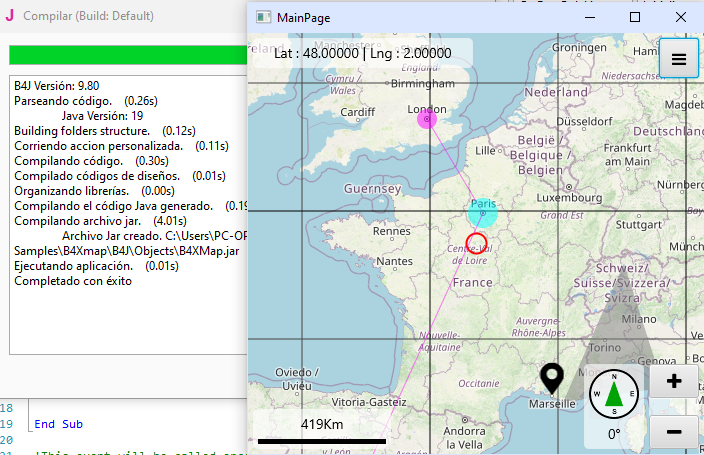Select the 'Ejecutando aplicación.' log line
Viewport: 704px width, 455px height.
click(96, 266)
